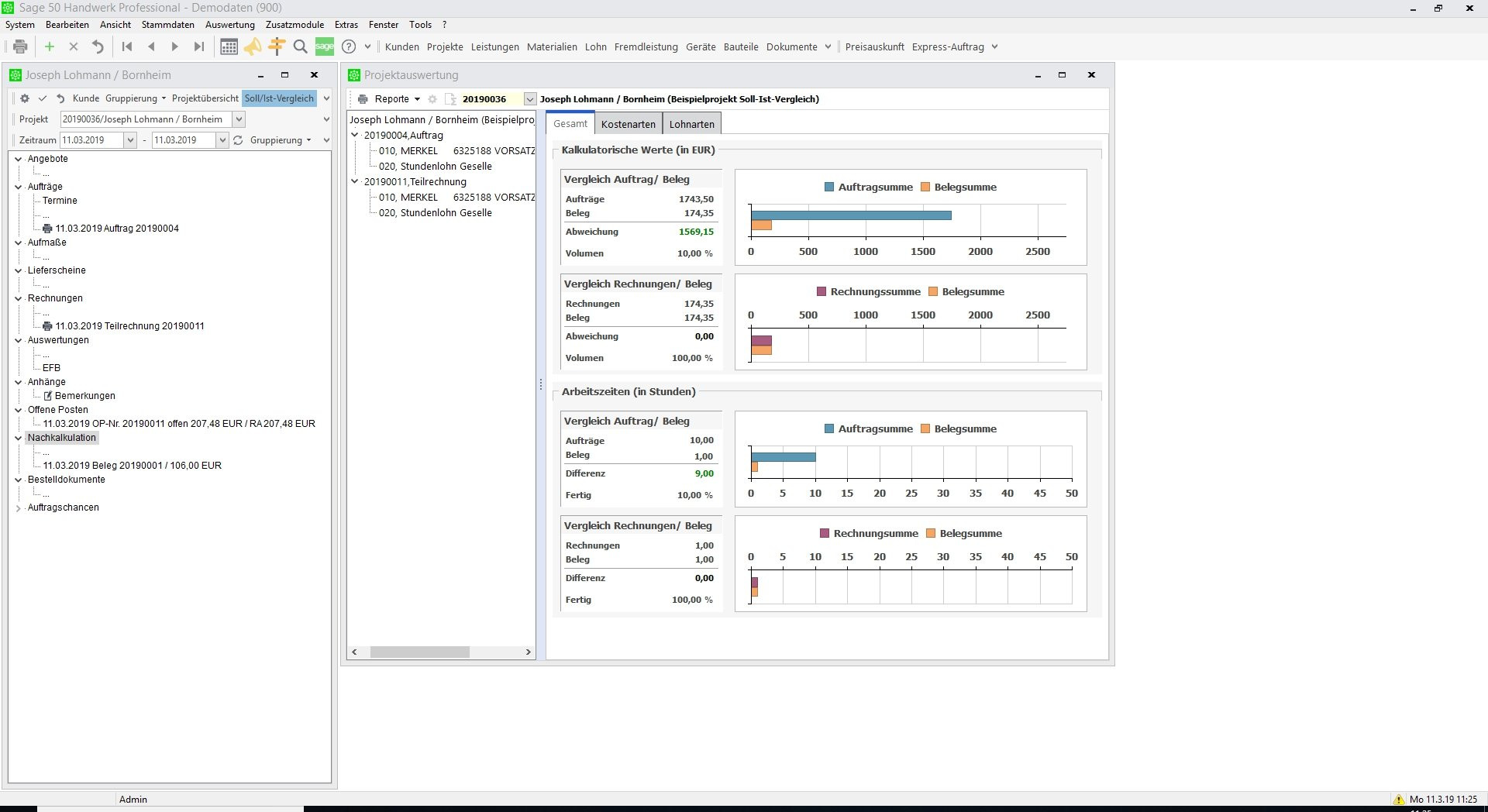Screen dimensions: 1488x812
Task: Click the yellow megaphone icon
Action: [253, 46]
